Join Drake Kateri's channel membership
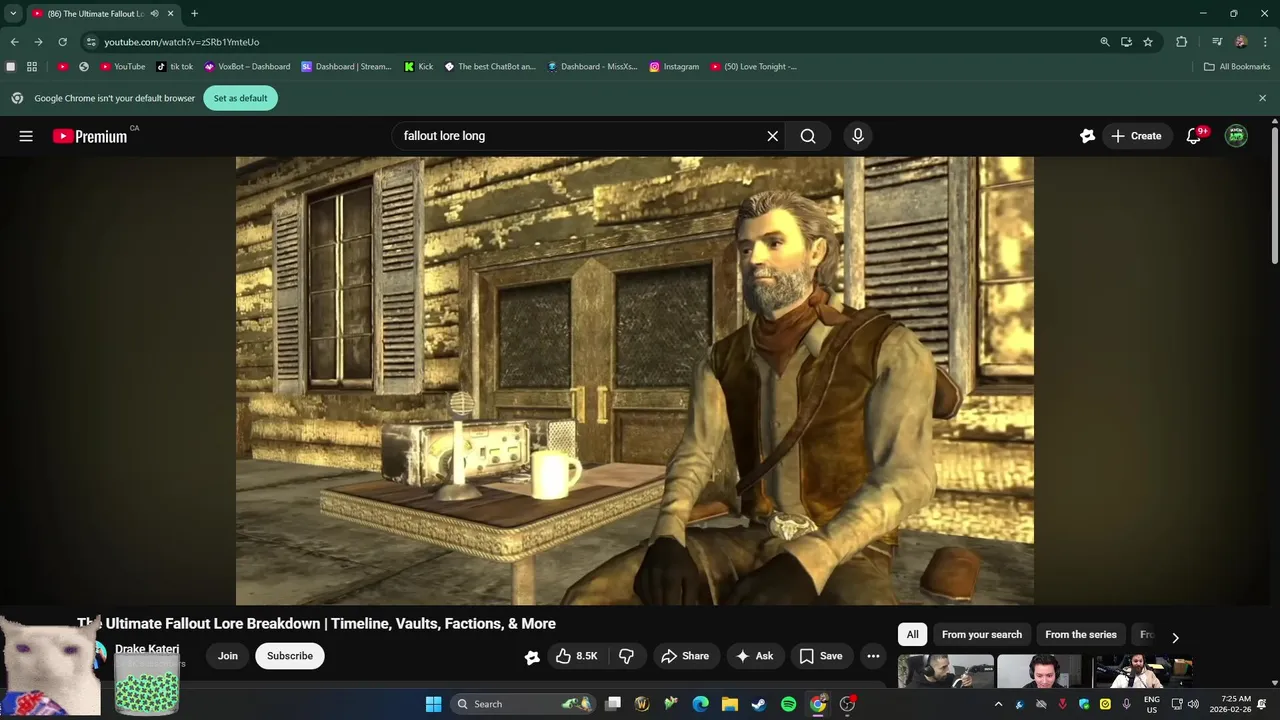 coord(228,656)
